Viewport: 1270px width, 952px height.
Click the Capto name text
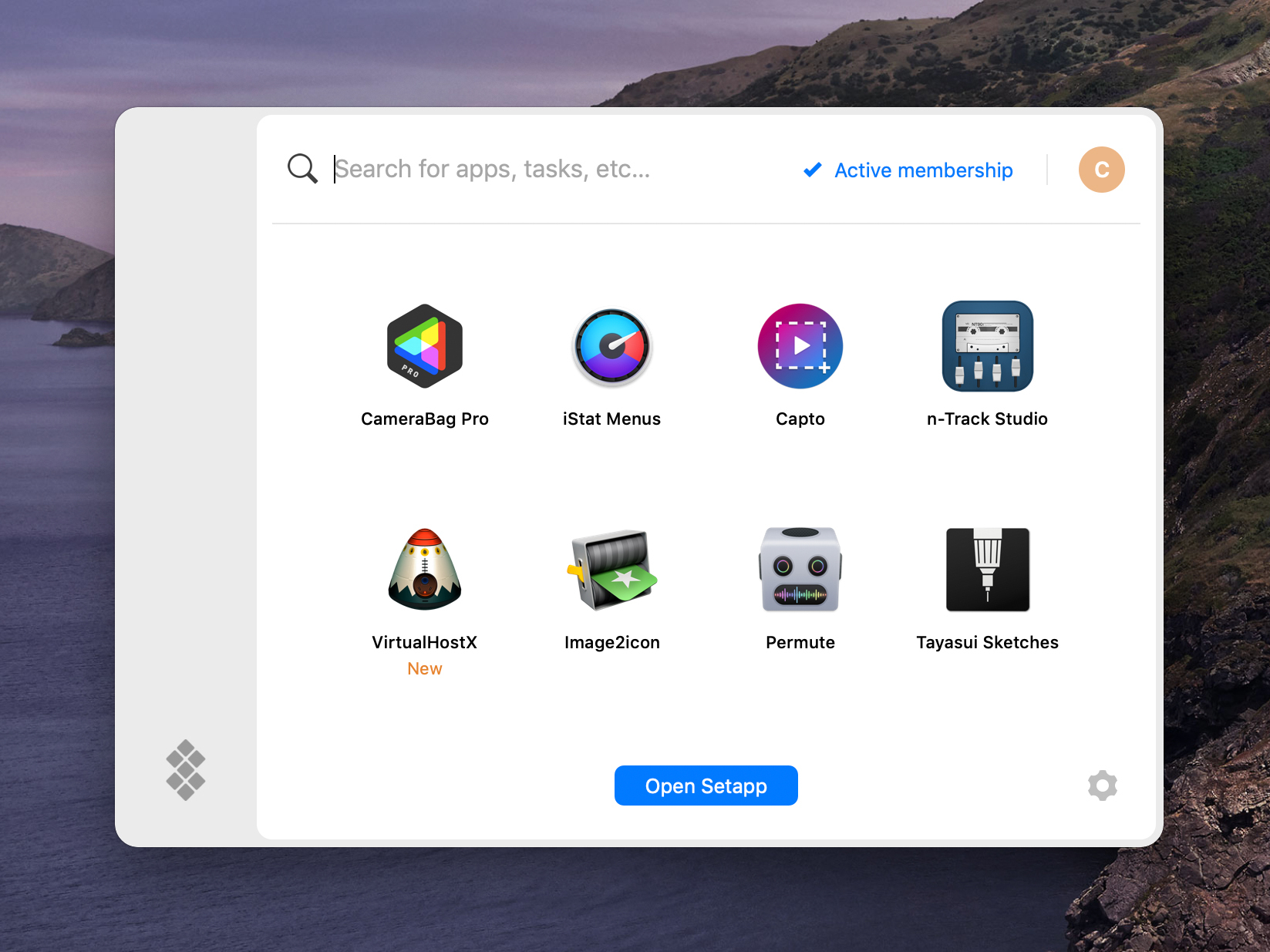(800, 419)
